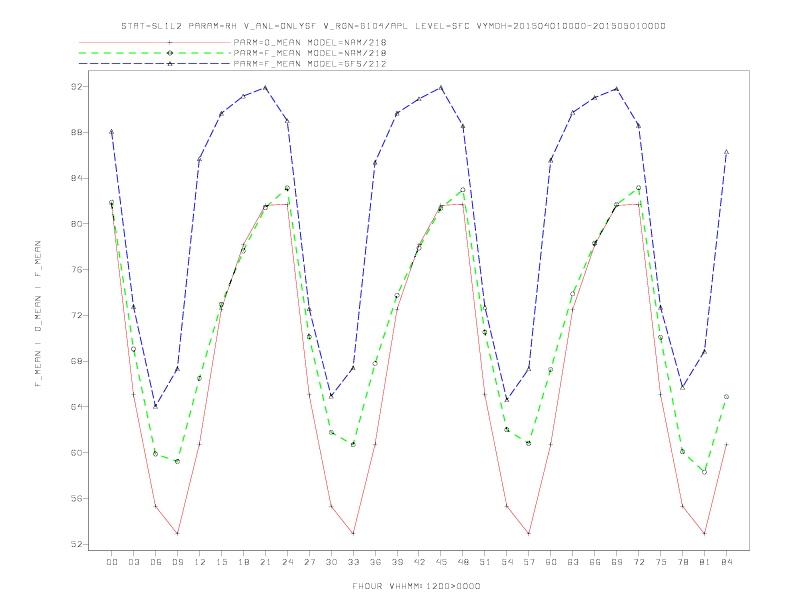Click x-axis forecast hour label 78
The image size is (792, 612).
tap(682, 562)
